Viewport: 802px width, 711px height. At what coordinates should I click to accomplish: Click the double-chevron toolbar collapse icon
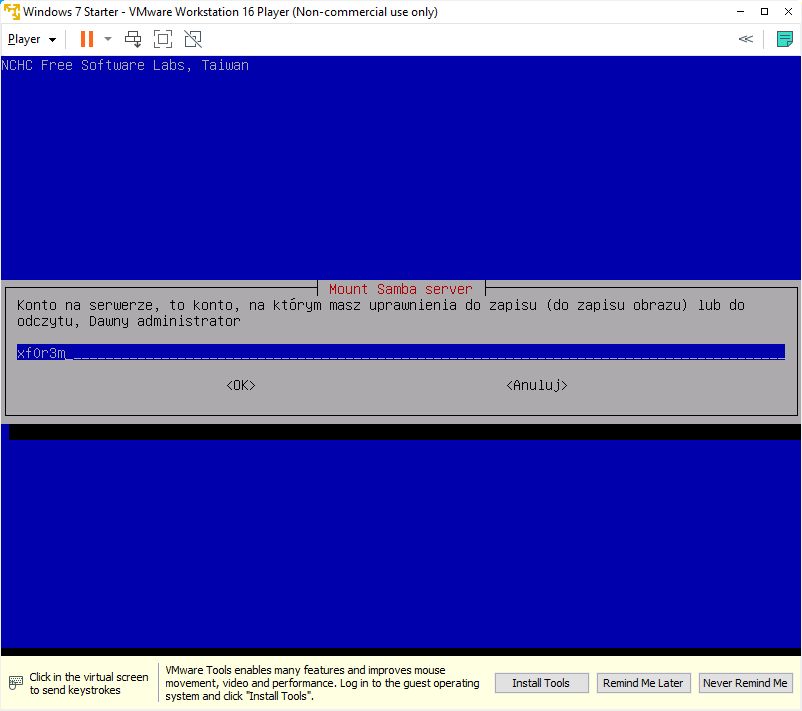point(745,39)
